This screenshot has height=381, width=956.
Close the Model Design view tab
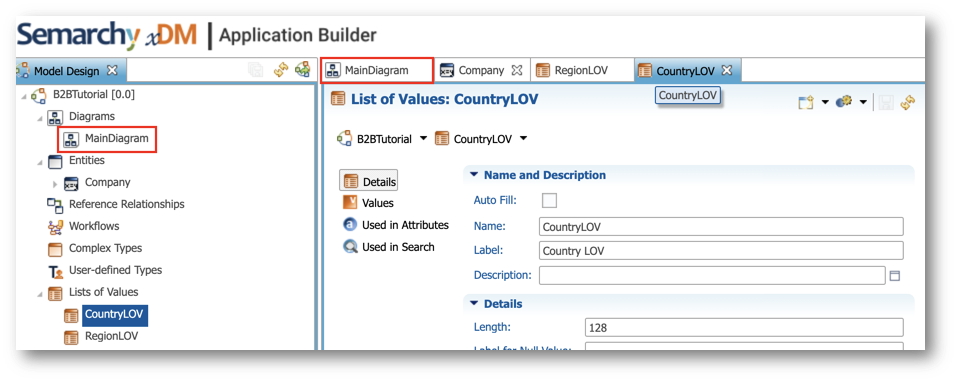112,70
